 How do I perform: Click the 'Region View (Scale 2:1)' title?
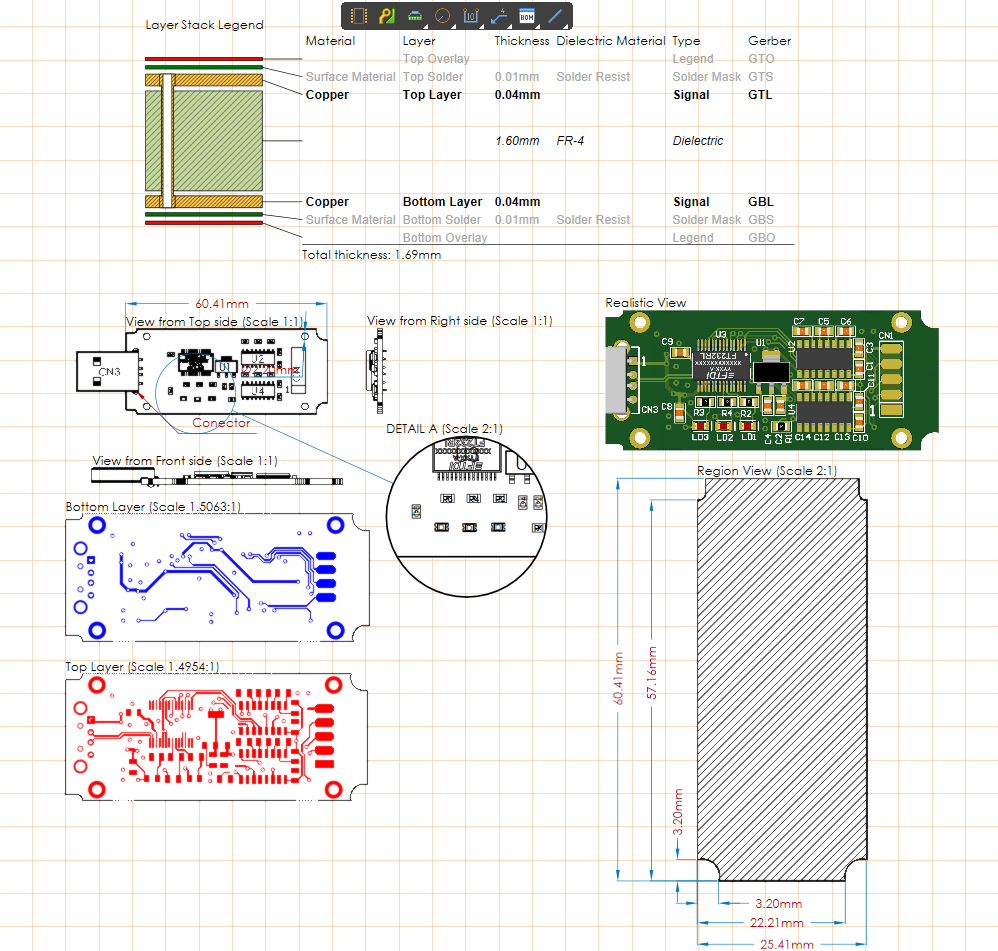pos(767,471)
